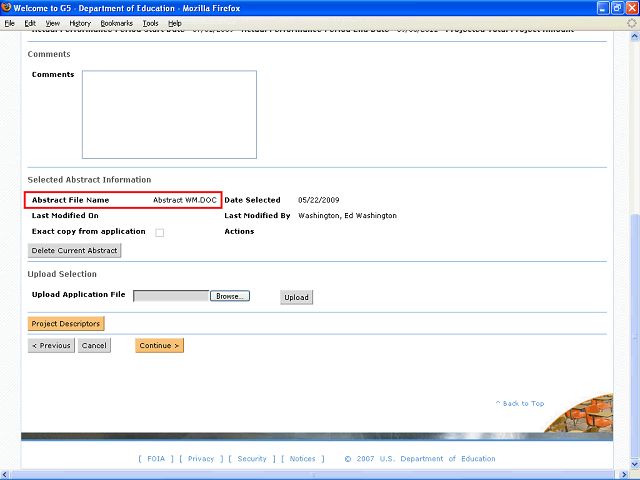Close the Firefox window
The height and width of the screenshot is (480, 640).
[x=632, y=8]
